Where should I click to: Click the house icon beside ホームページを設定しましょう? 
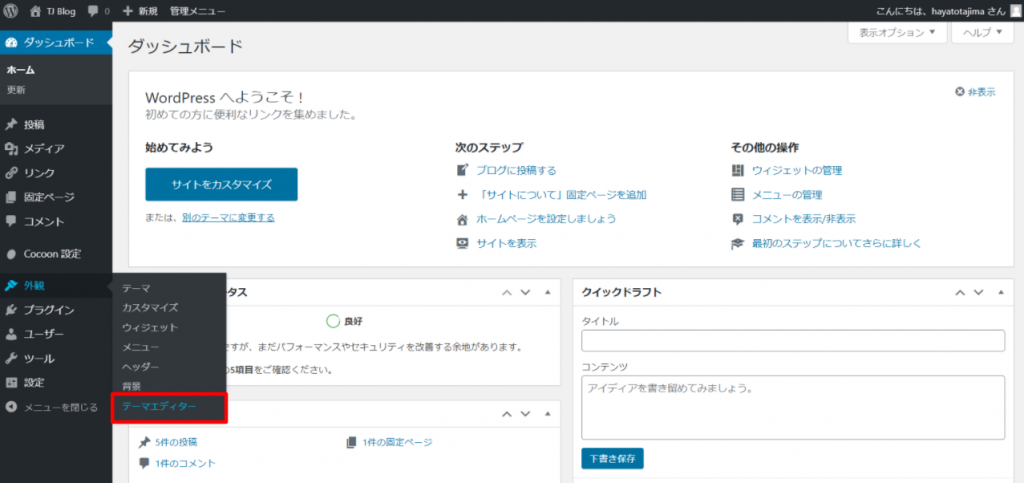[x=462, y=219]
